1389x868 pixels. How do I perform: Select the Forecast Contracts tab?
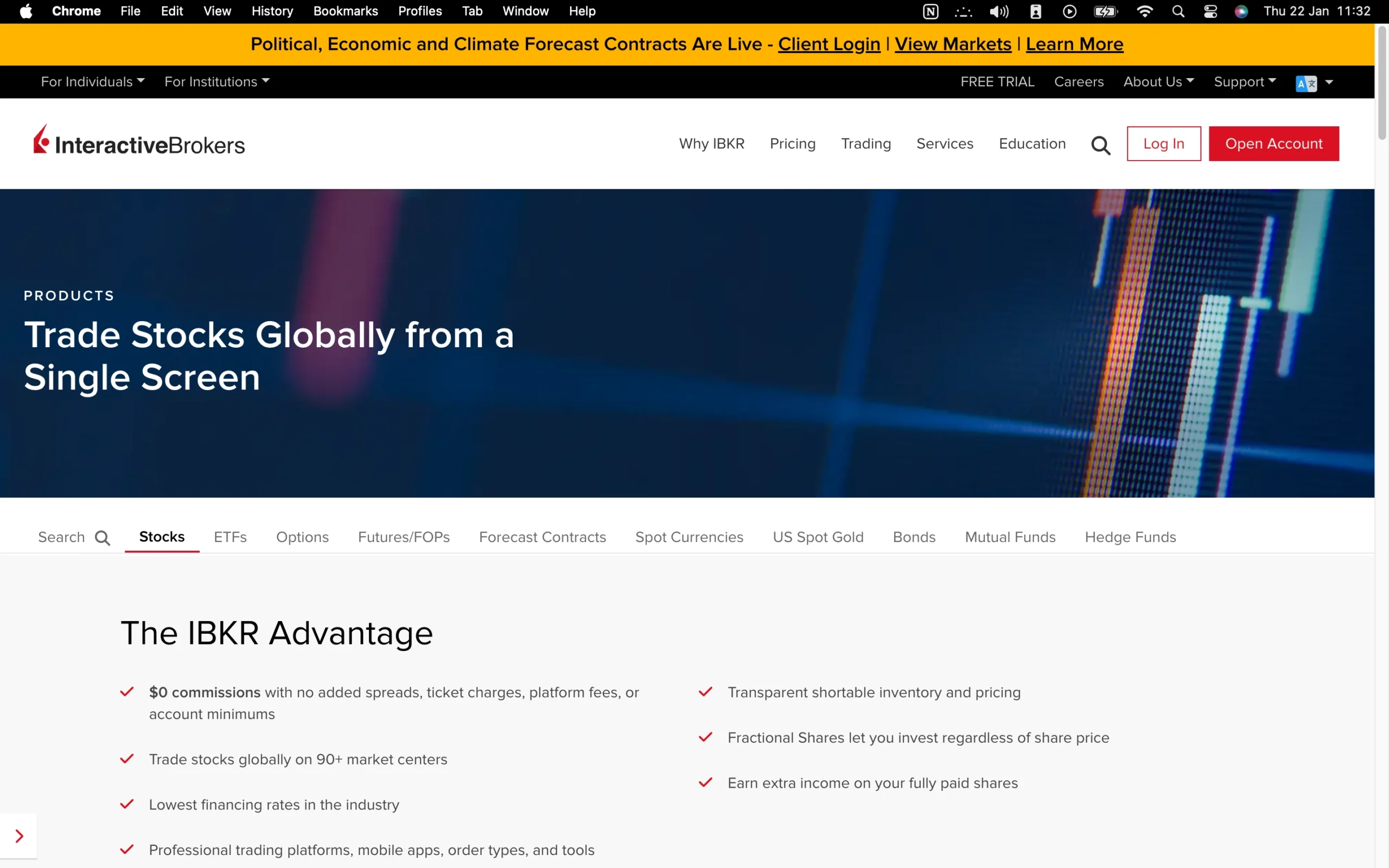[542, 537]
